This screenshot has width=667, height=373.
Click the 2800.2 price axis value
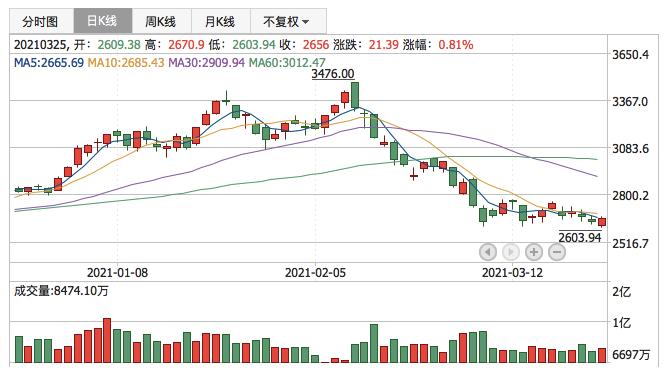click(630, 196)
